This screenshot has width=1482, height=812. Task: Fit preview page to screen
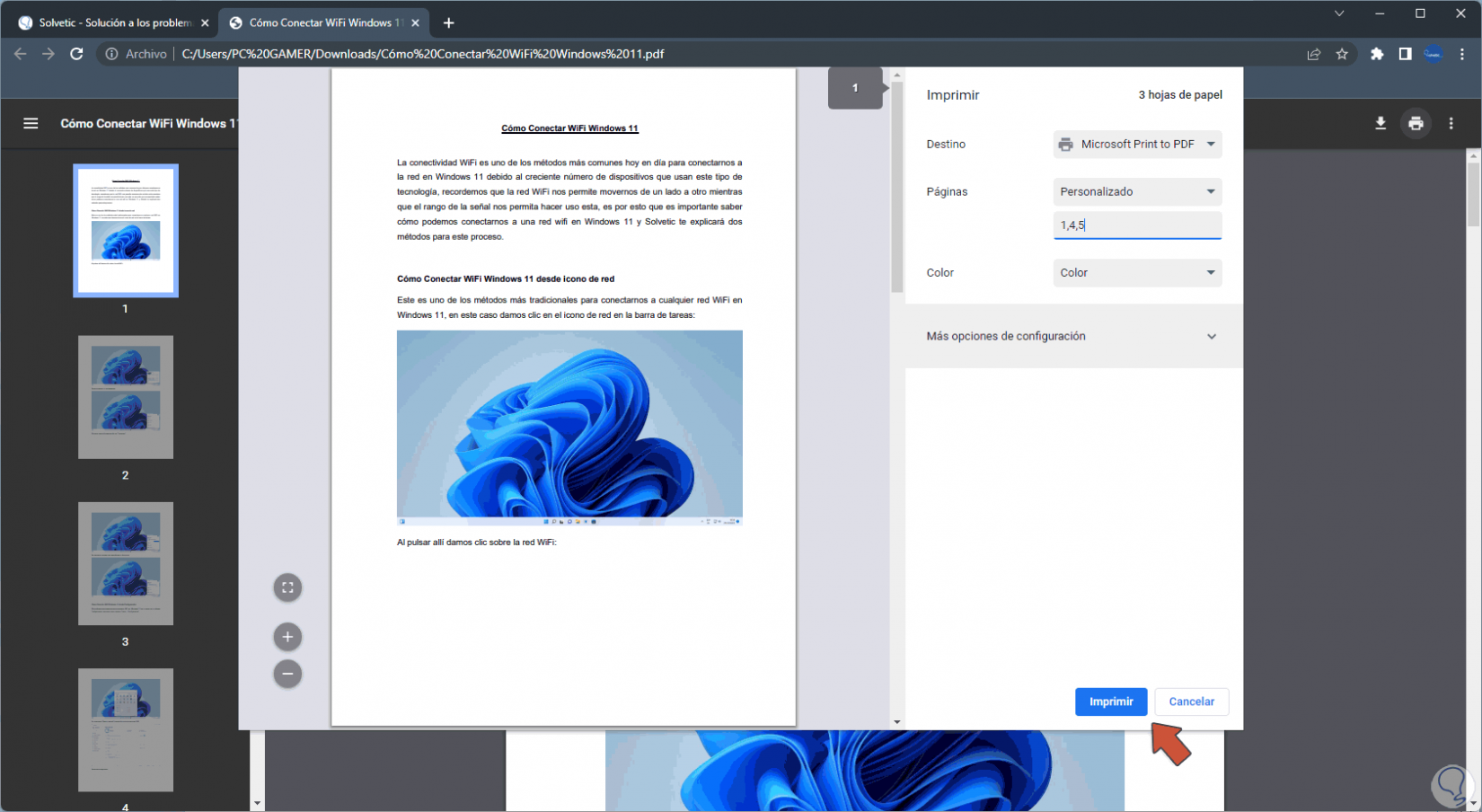pos(287,587)
